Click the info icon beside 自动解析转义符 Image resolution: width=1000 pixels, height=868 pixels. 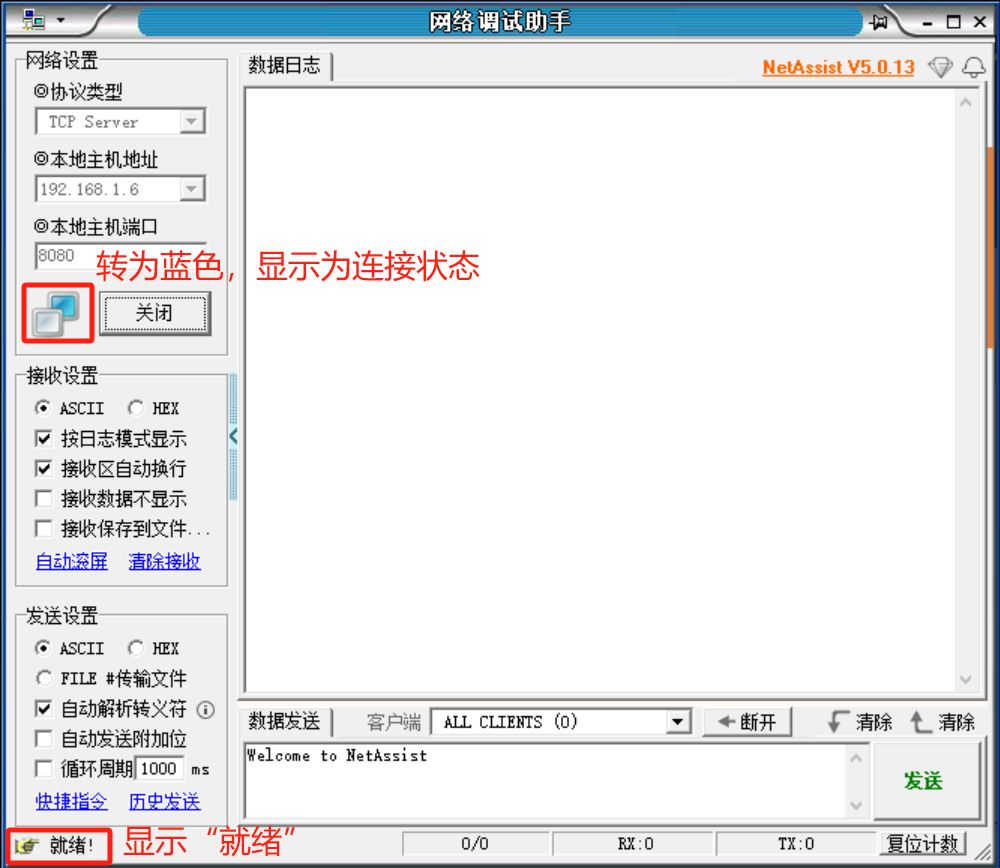[205, 709]
